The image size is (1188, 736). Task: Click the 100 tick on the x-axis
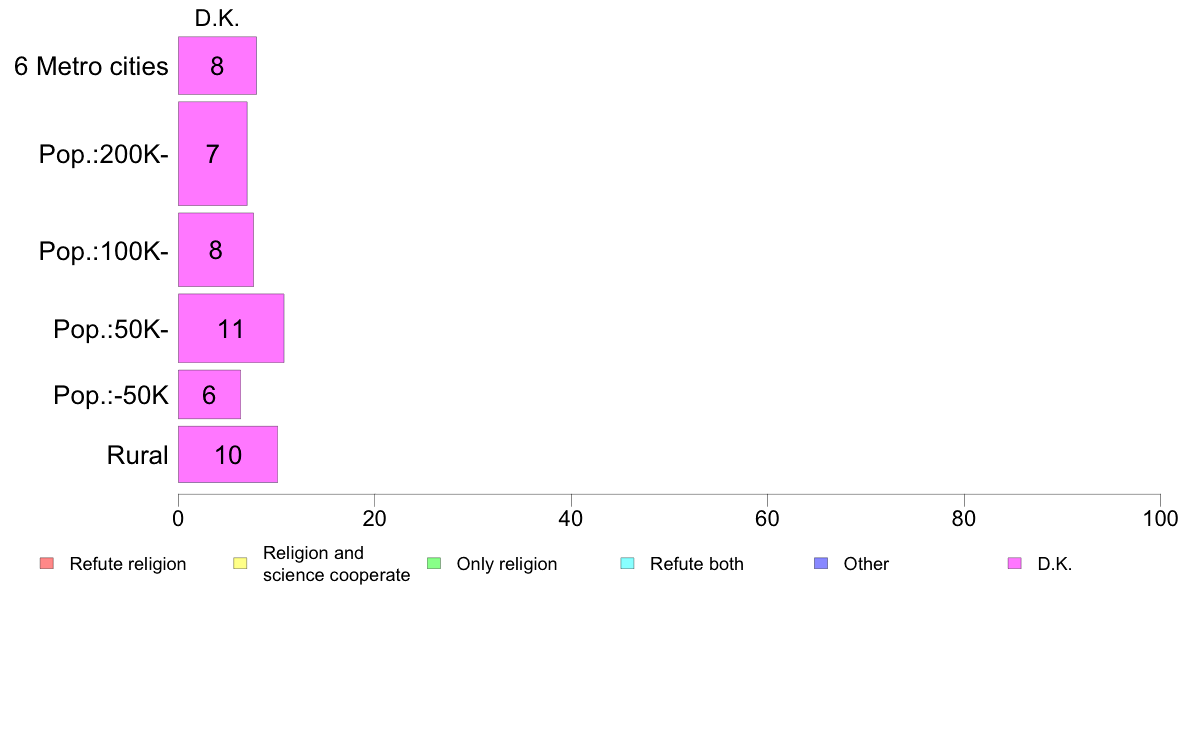coord(1160,518)
